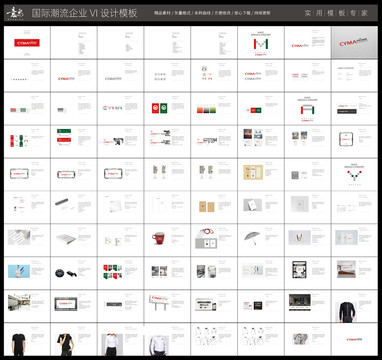Open the green and red letterhead page

[x=64, y=137]
